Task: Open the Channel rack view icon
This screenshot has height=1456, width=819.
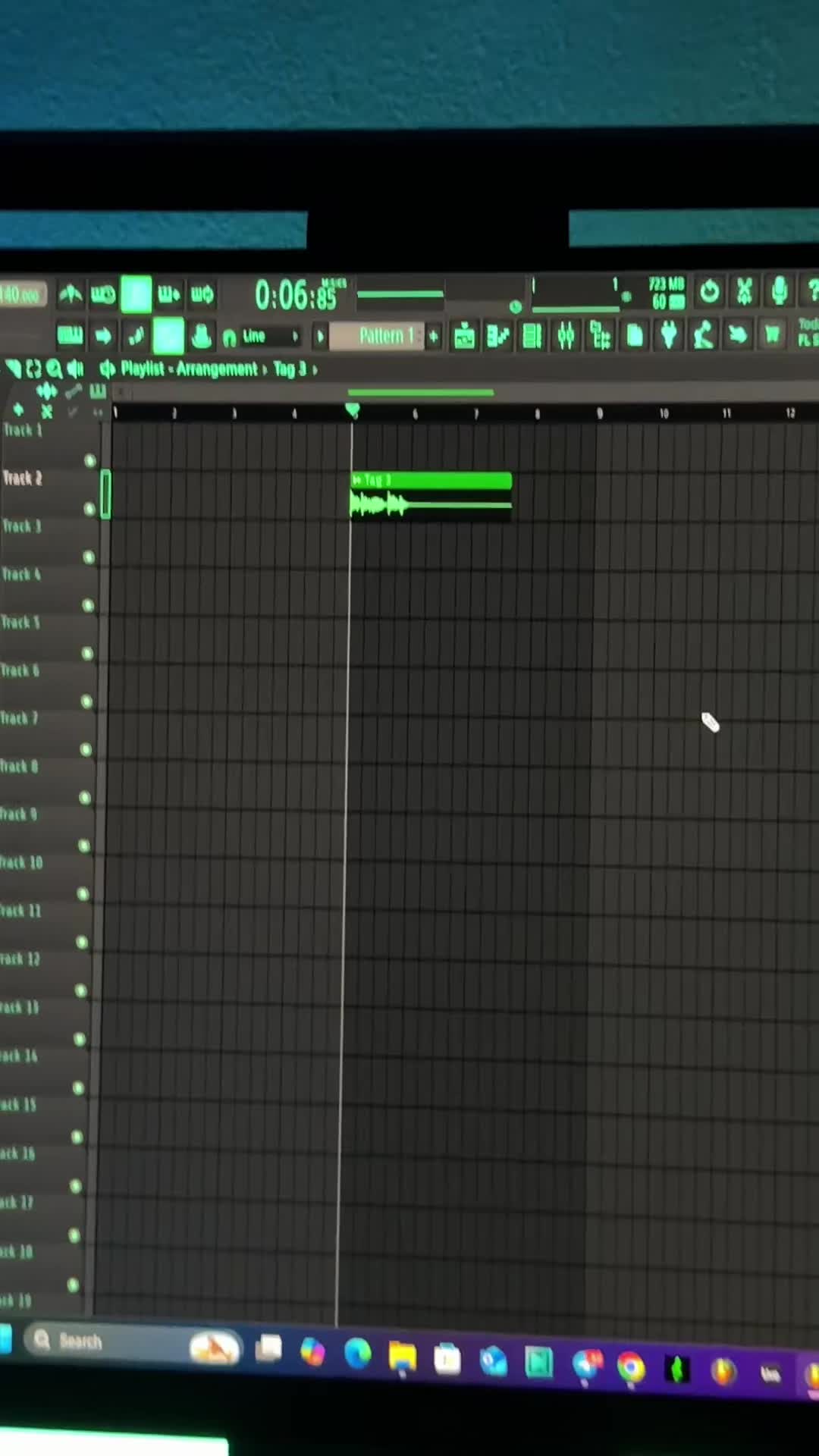Action: (x=532, y=336)
